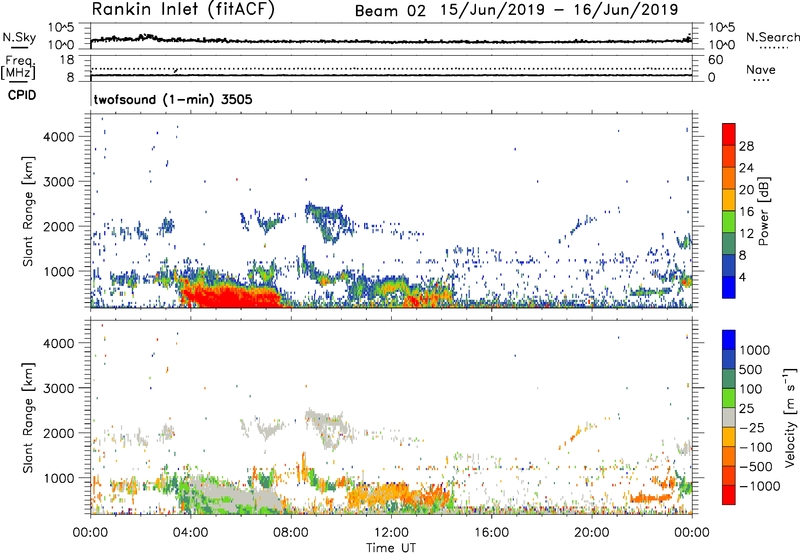Click the blue top of the velocity colorbar
Screen dimensions: 800x554
[x=729, y=340]
